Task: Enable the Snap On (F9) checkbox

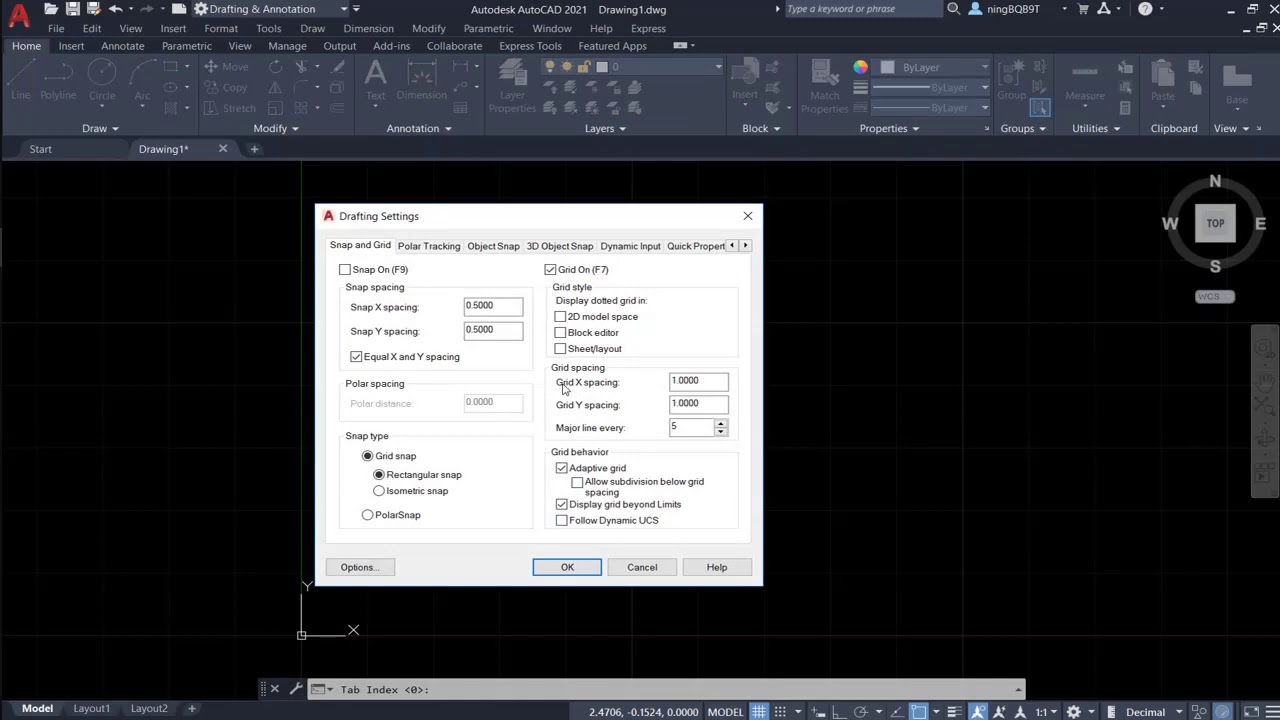Action: [x=345, y=270]
